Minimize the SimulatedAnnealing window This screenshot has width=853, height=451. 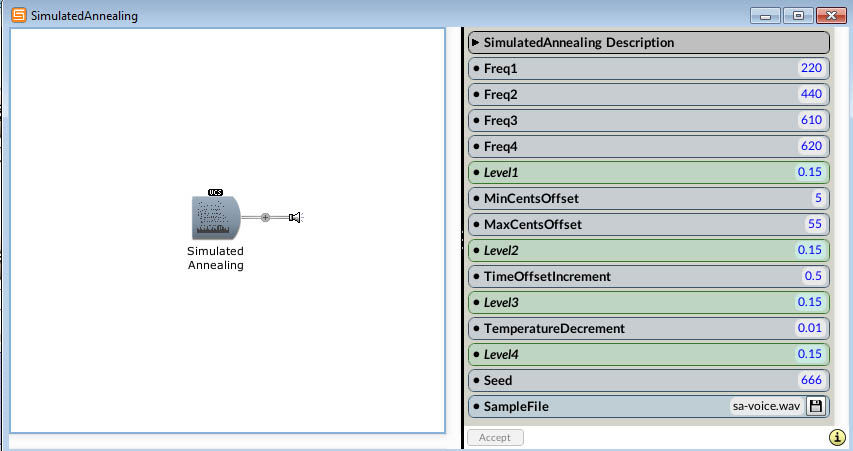765,15
